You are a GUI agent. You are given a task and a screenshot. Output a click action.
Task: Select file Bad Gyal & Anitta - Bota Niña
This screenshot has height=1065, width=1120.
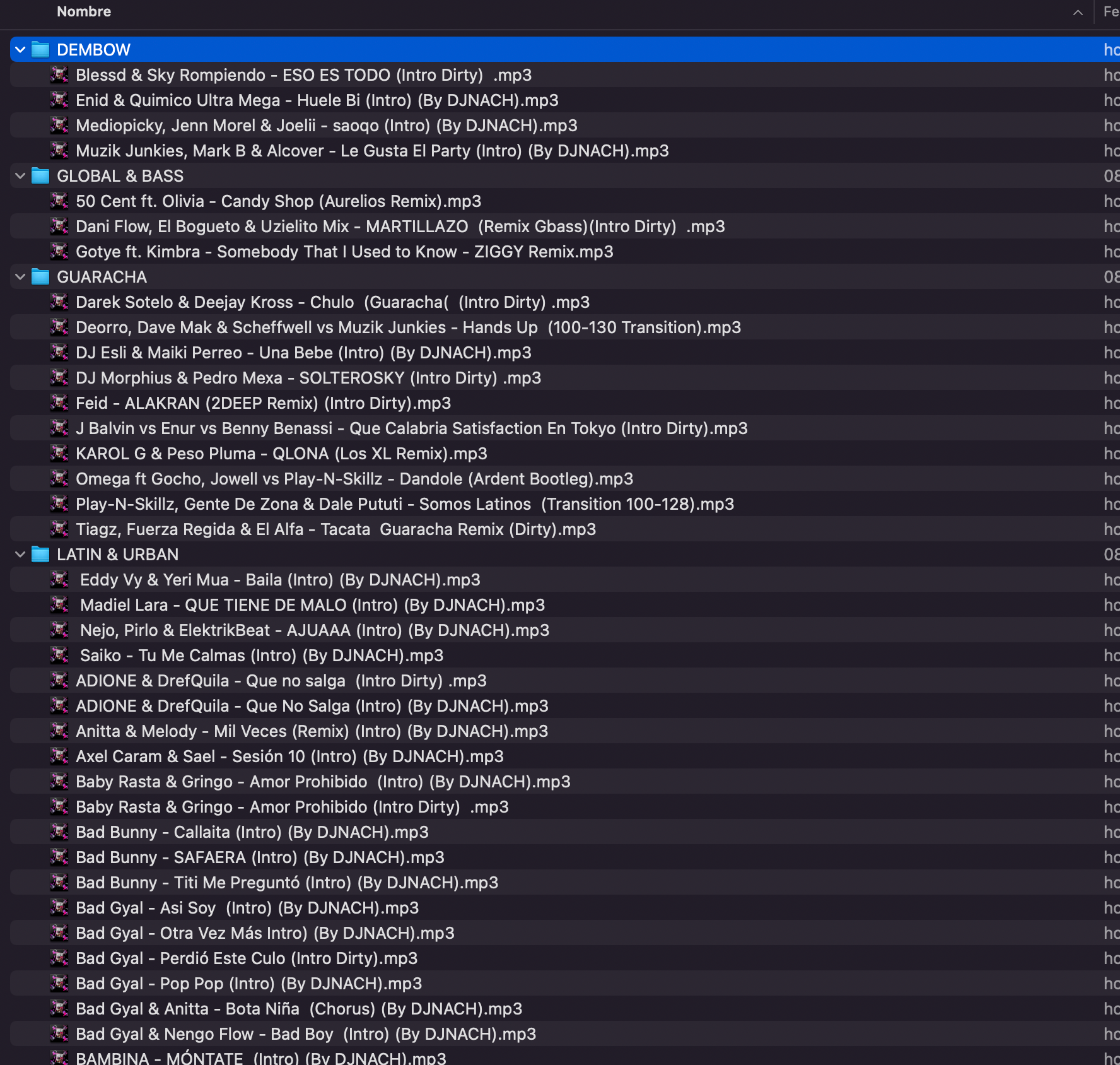[299, 1009]
